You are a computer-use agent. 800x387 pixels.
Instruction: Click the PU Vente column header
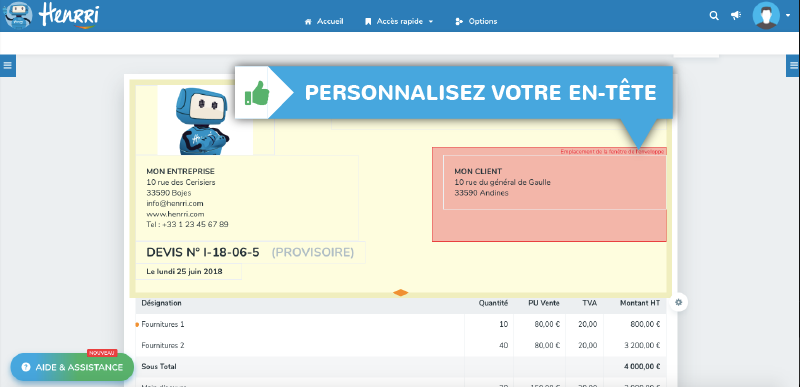tap(544, 303)
